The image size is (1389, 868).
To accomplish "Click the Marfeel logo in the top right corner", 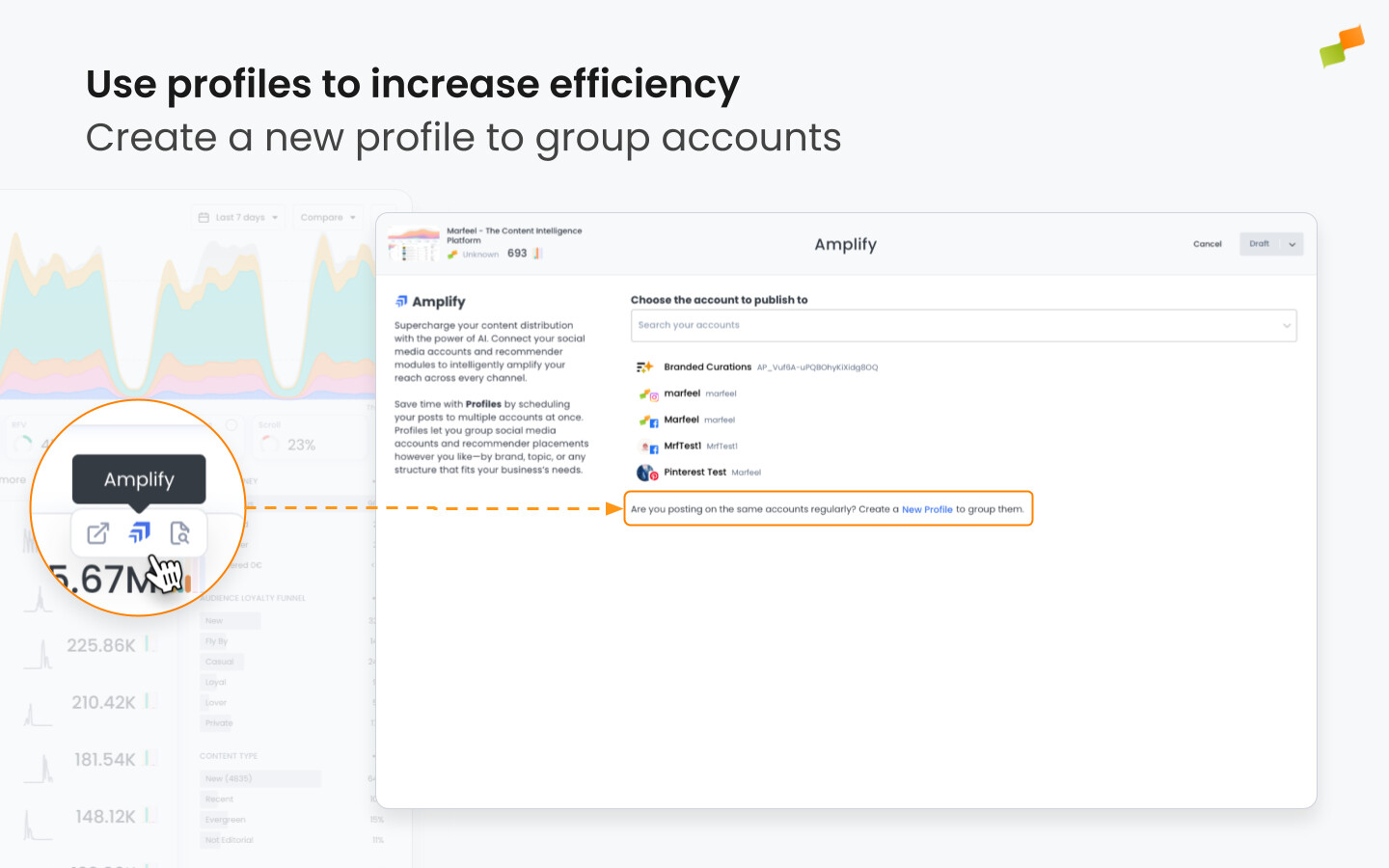I will pos(1342,45).
